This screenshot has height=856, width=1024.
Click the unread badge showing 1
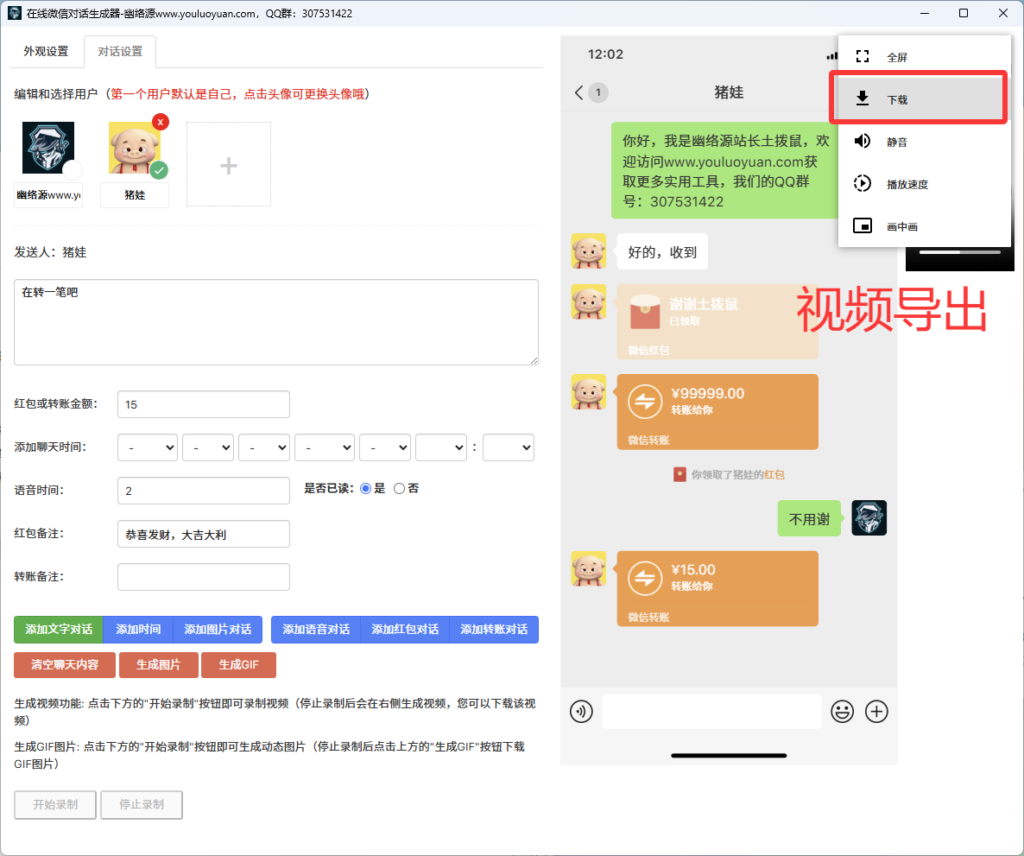tap(598, 92)
